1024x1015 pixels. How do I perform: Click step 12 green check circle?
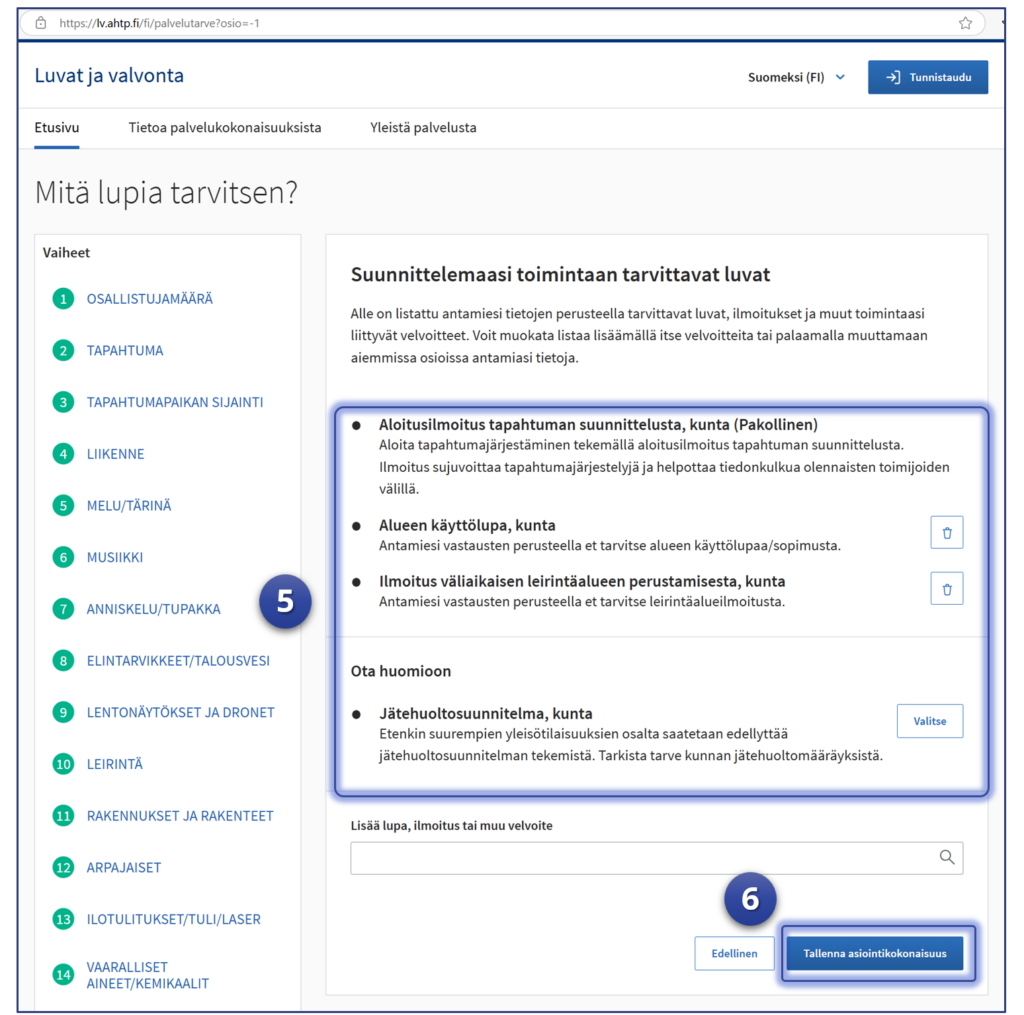click(x=64, y=868)
